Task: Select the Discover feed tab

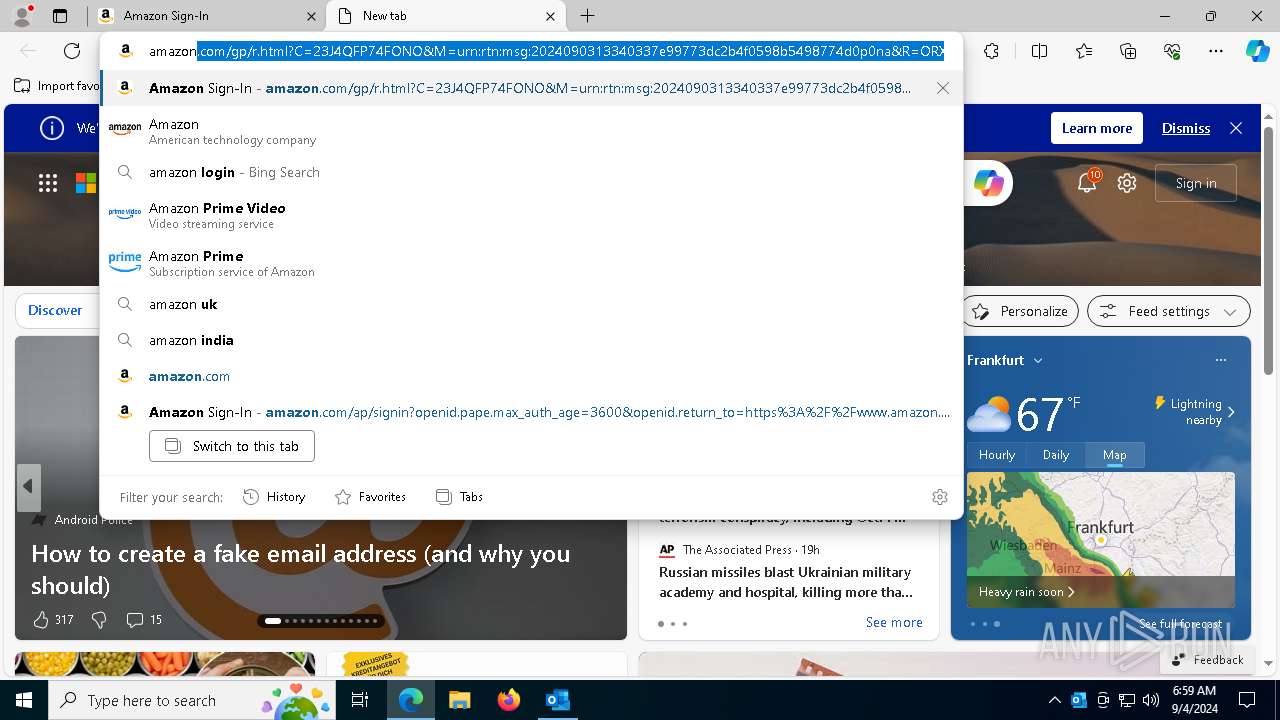Action: pos(55,311)
